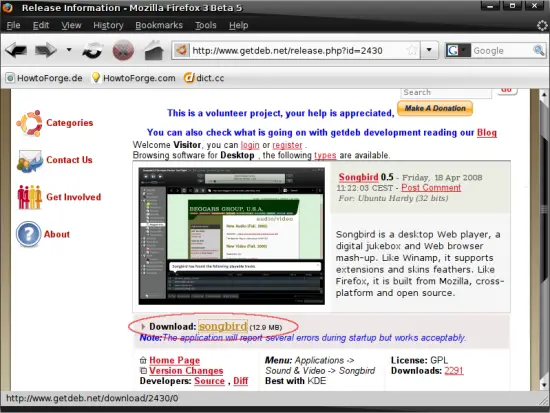Open the Google search engine selector
The image size is (550, 413).
[458, 51]
